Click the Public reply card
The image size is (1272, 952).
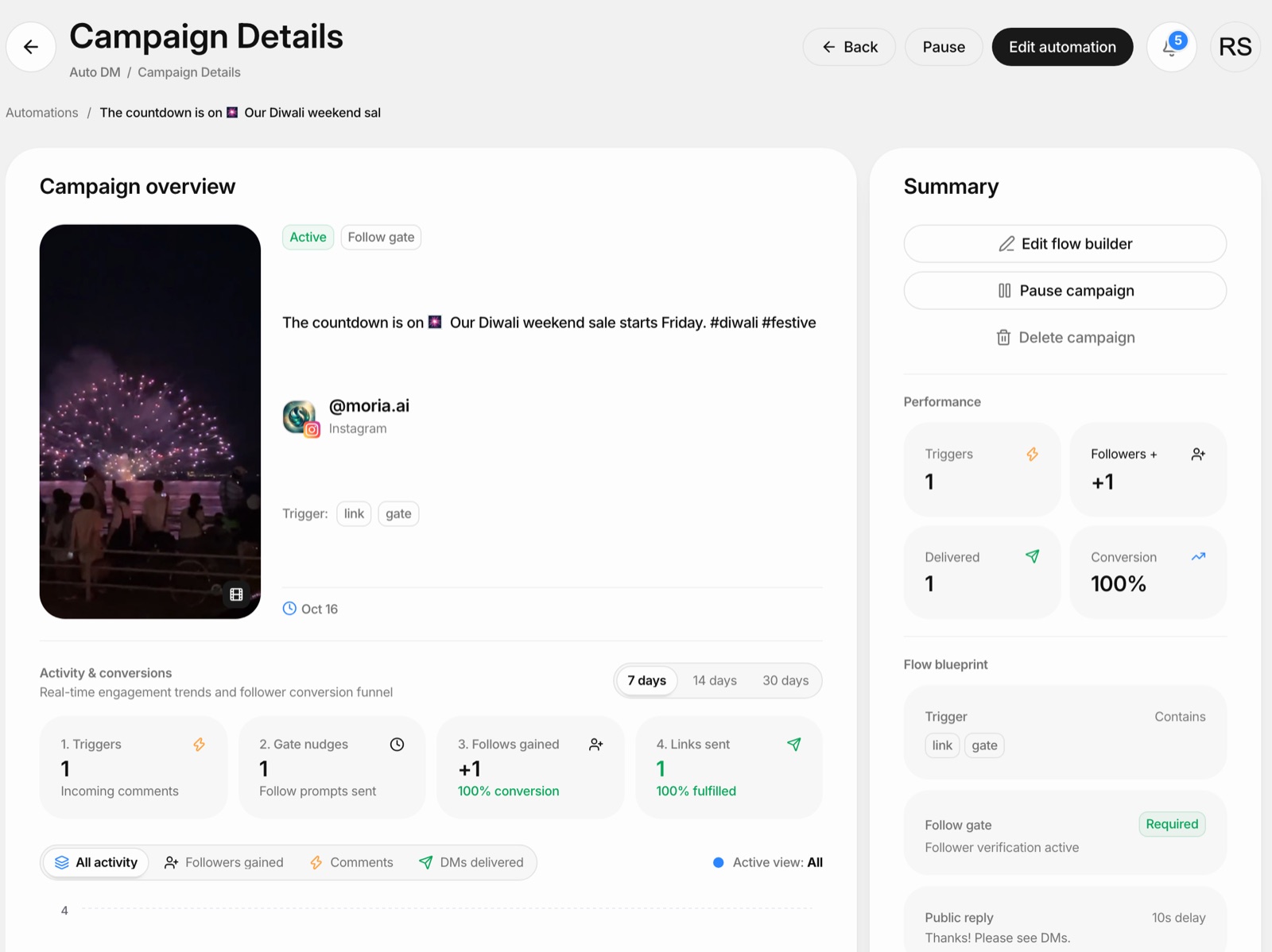click(x=1065, y=919)
